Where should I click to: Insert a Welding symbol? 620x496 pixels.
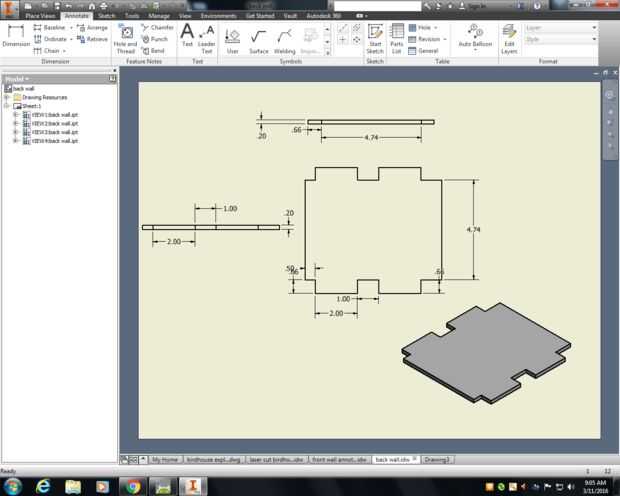[285, 41]
